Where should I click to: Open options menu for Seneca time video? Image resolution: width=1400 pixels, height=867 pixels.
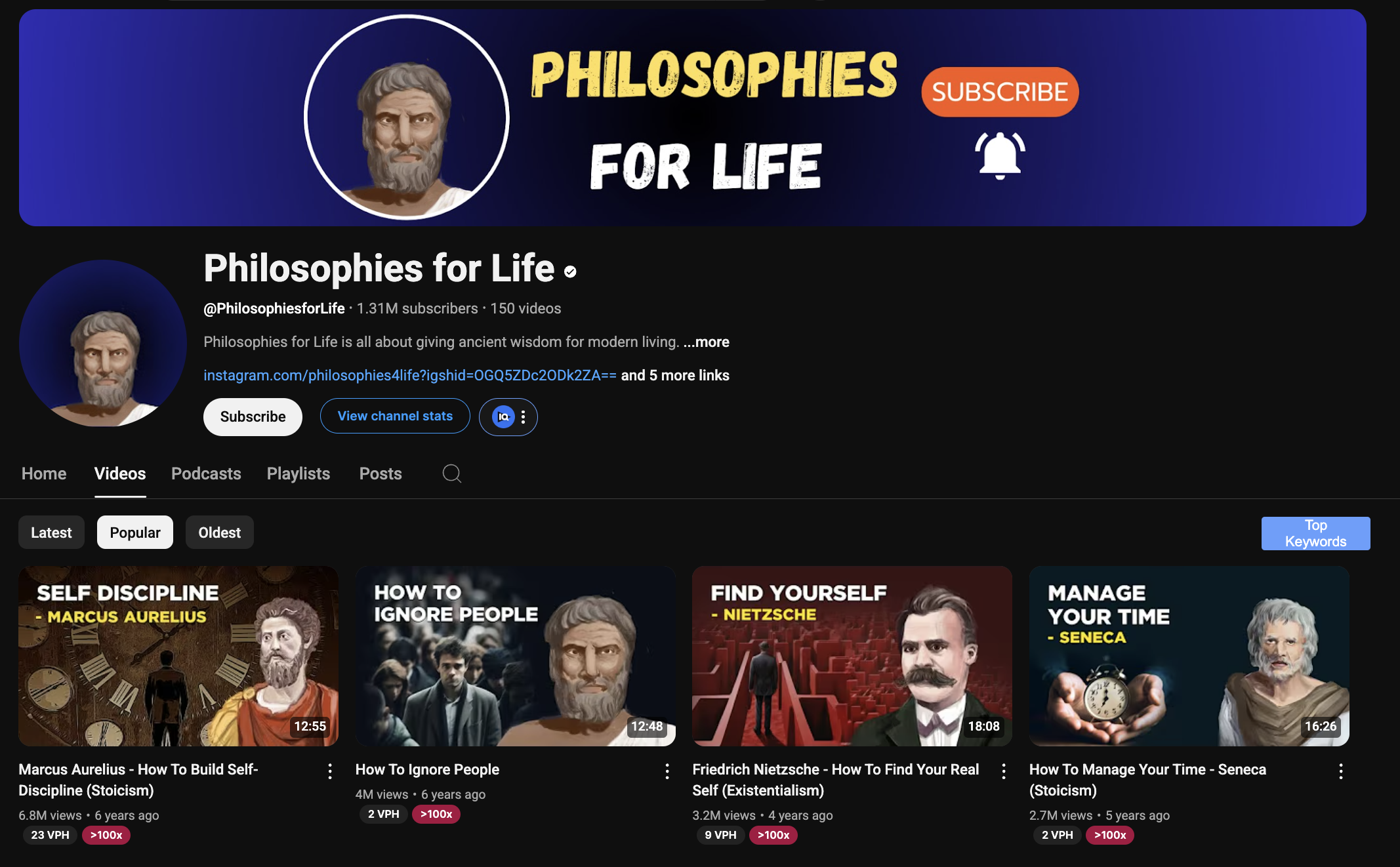tap(1341, 771)
